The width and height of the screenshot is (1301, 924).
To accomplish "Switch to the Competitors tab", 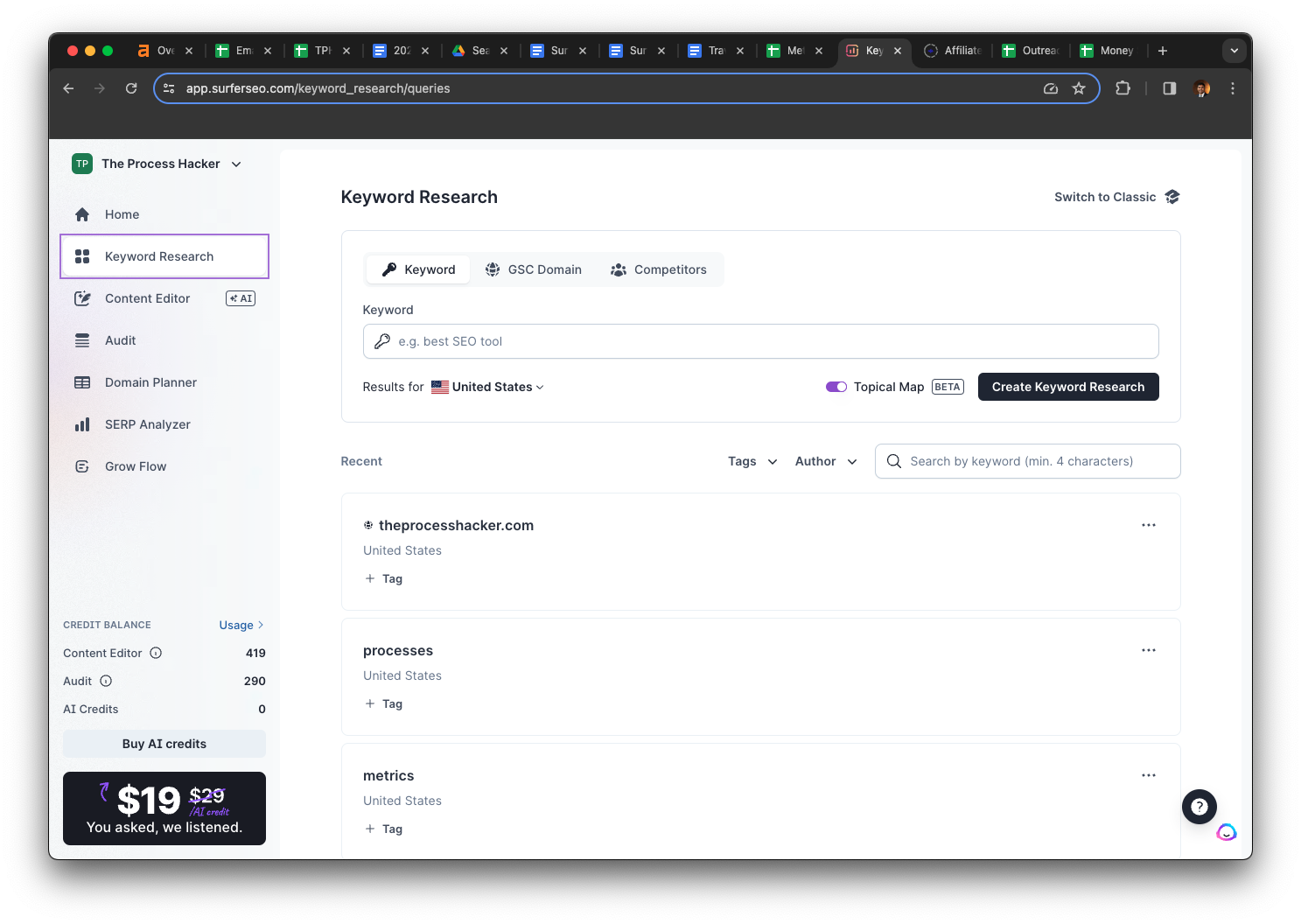I will pos(659,269).
